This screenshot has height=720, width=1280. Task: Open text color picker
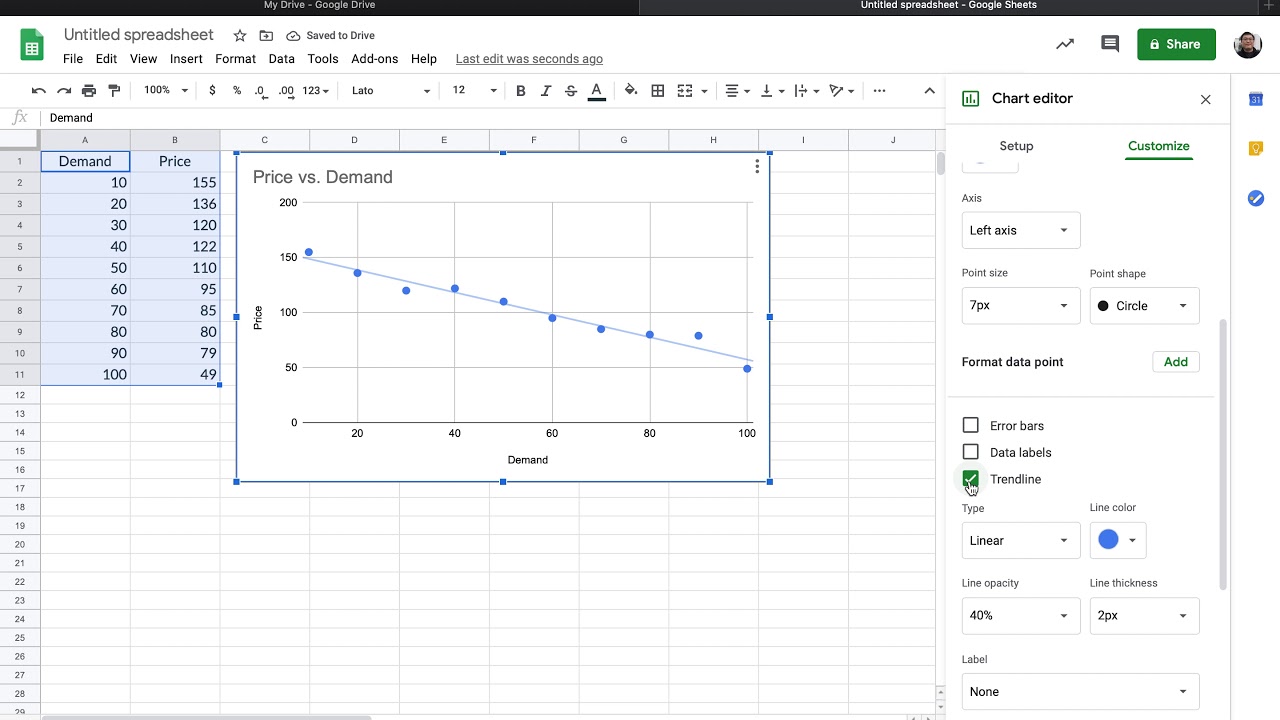pyautogui.click(x=596, y=90)
